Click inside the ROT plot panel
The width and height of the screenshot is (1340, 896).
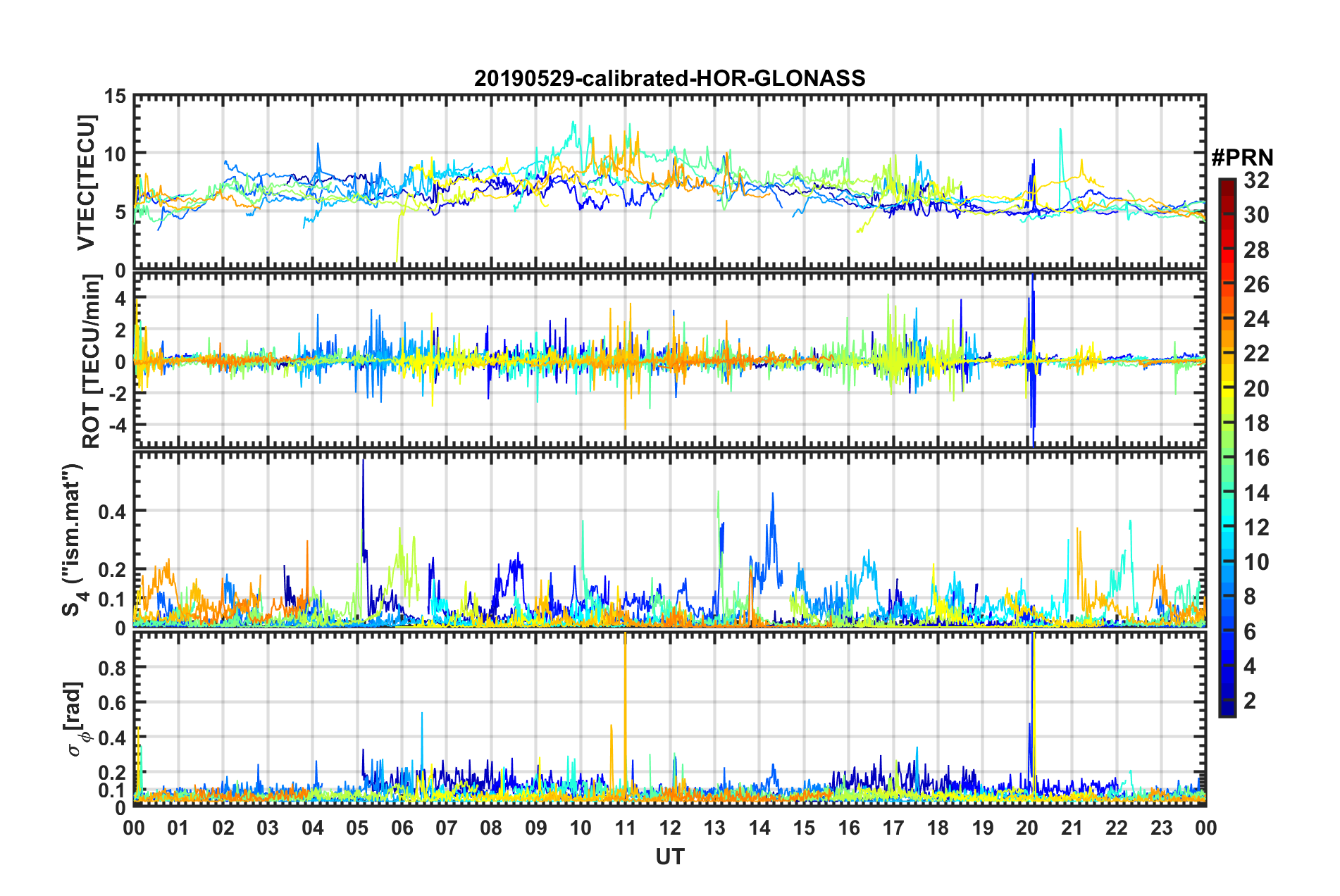point(669,360)
